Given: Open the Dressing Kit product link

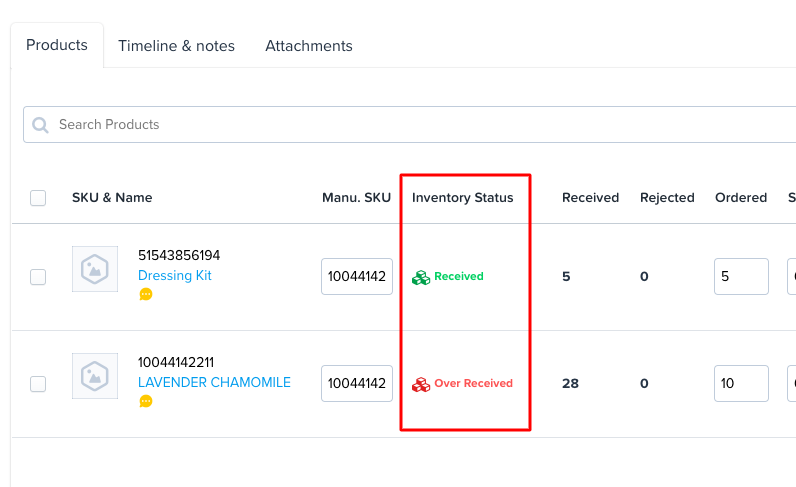Looking at the screenshot, I should pos(175,275).
